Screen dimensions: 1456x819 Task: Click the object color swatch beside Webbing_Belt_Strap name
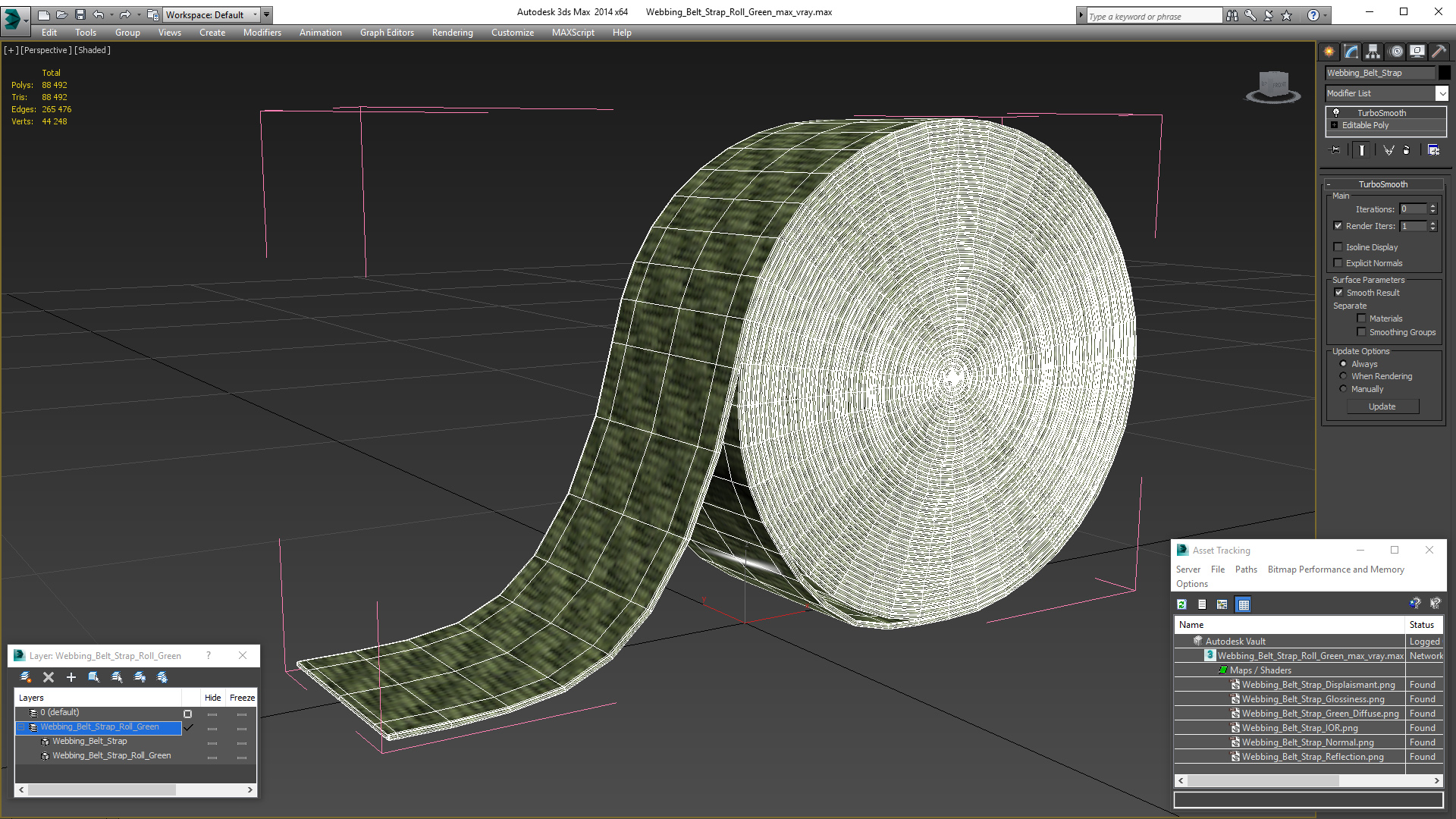point(1445,73)
